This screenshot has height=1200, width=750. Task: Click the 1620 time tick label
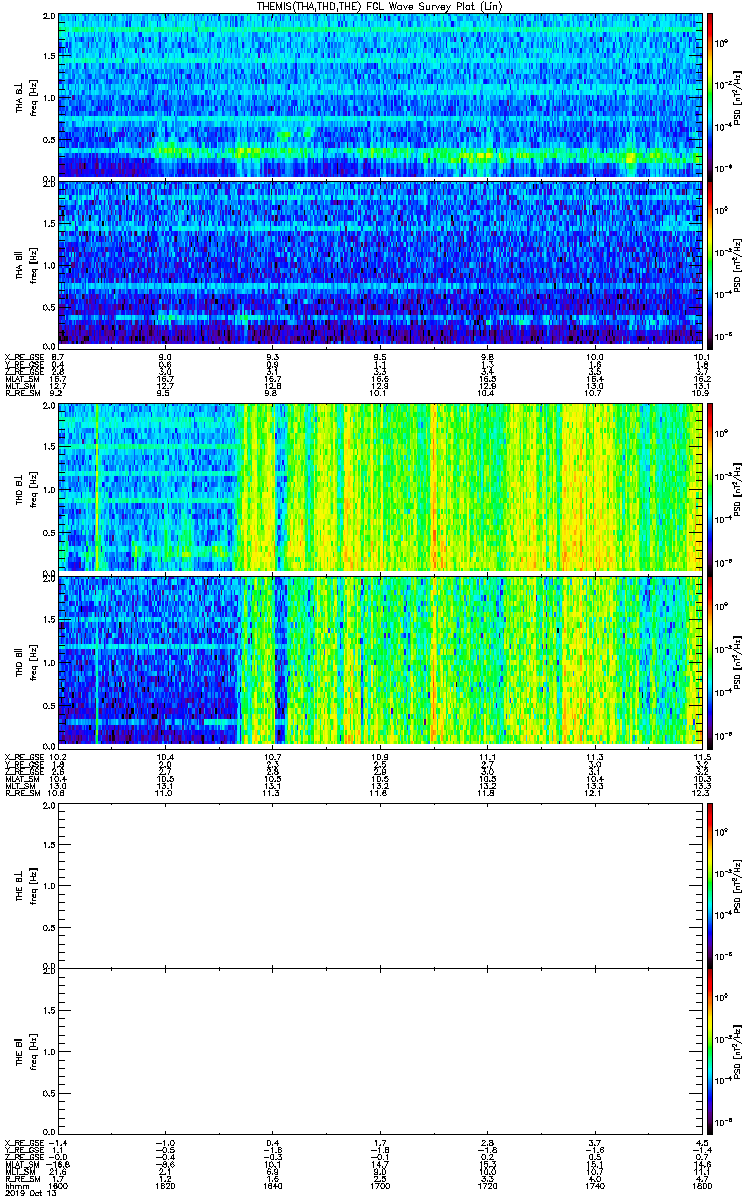tap(166, 1185)
